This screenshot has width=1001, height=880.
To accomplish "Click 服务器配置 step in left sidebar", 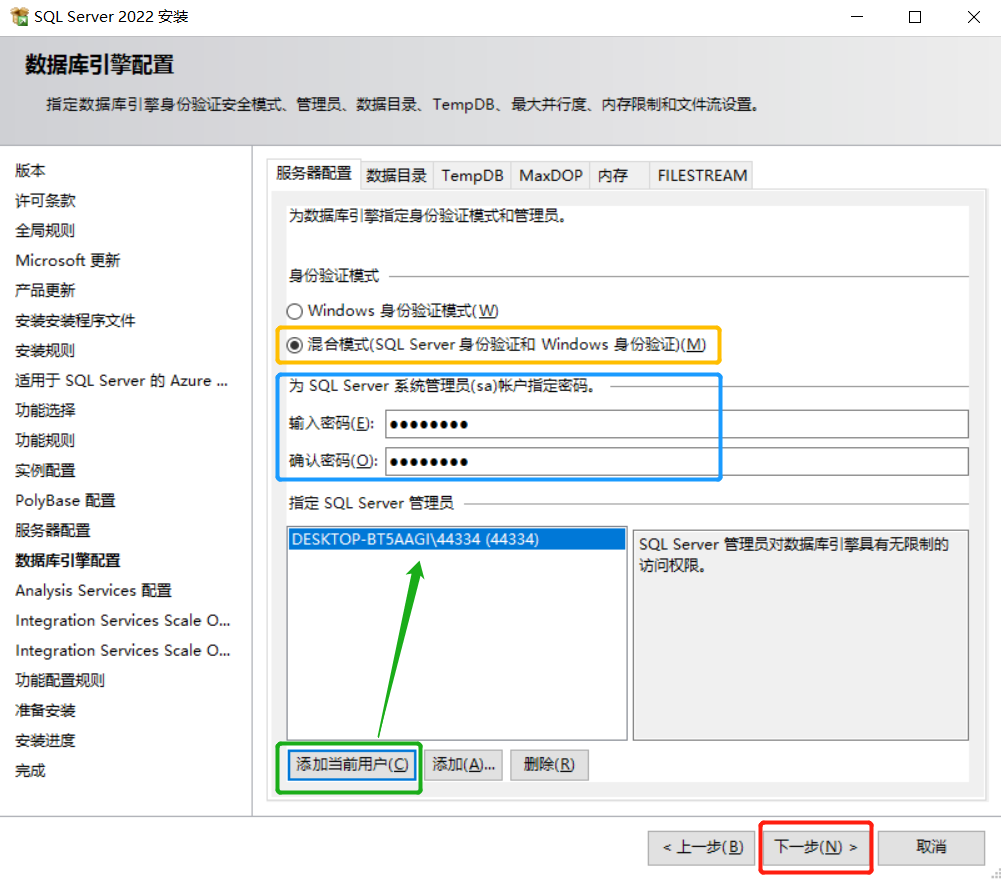I will coord(53,531).
